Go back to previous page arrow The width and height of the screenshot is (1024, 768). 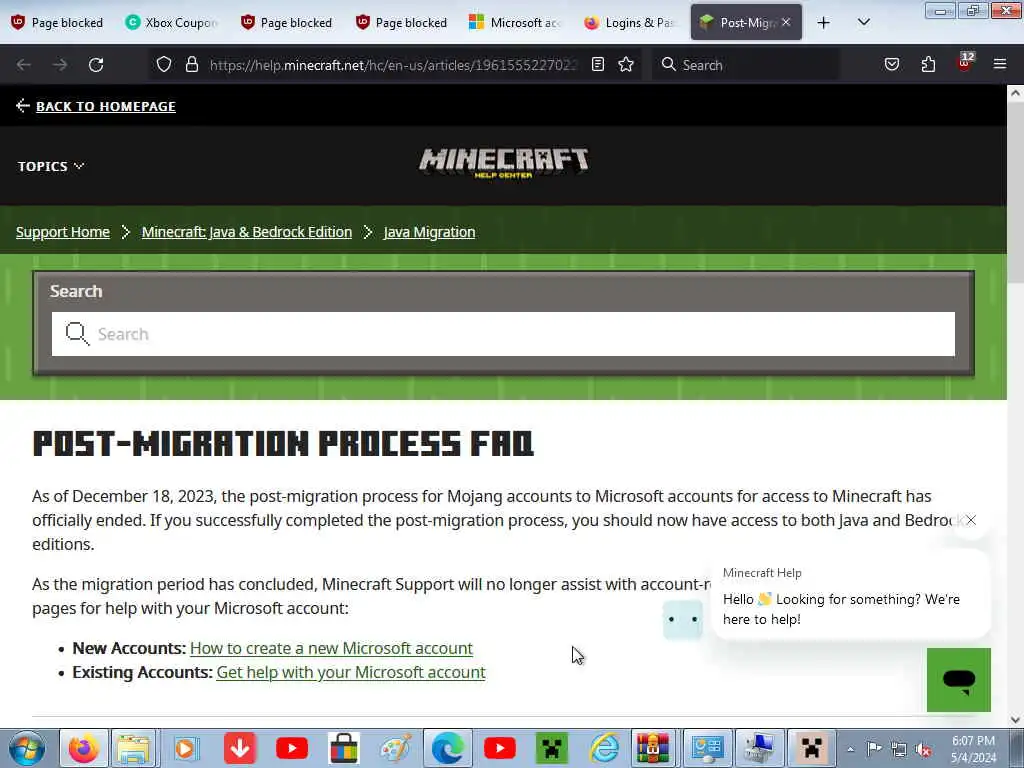24,65
